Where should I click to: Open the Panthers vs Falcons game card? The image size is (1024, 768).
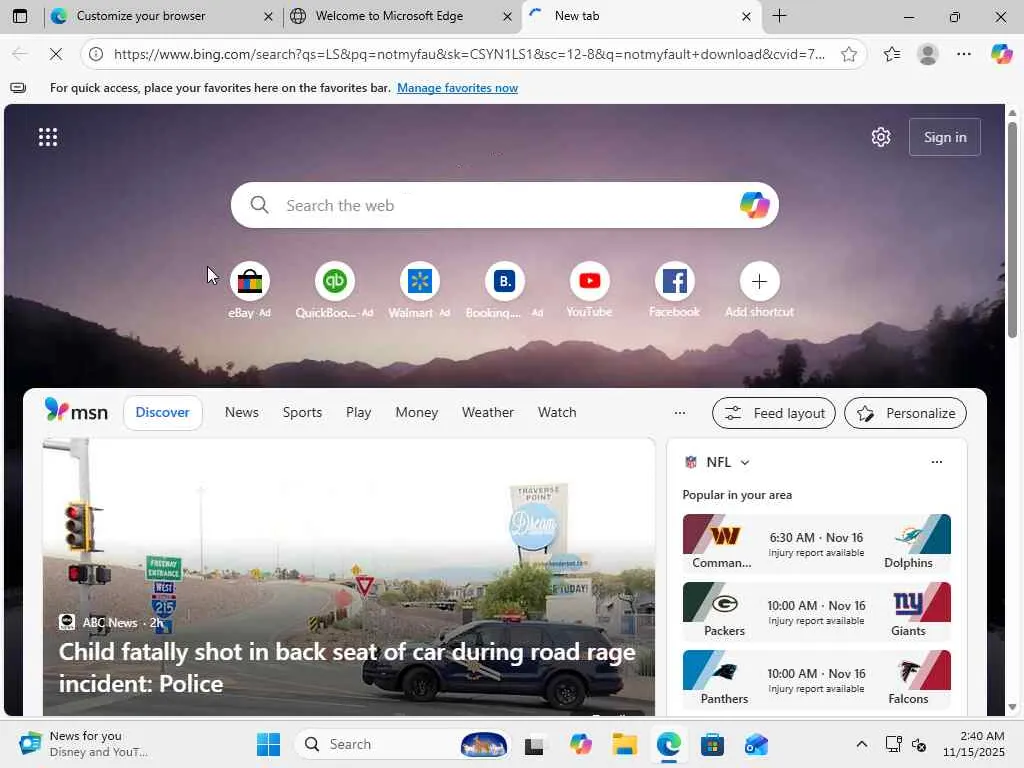click(816, 679)
